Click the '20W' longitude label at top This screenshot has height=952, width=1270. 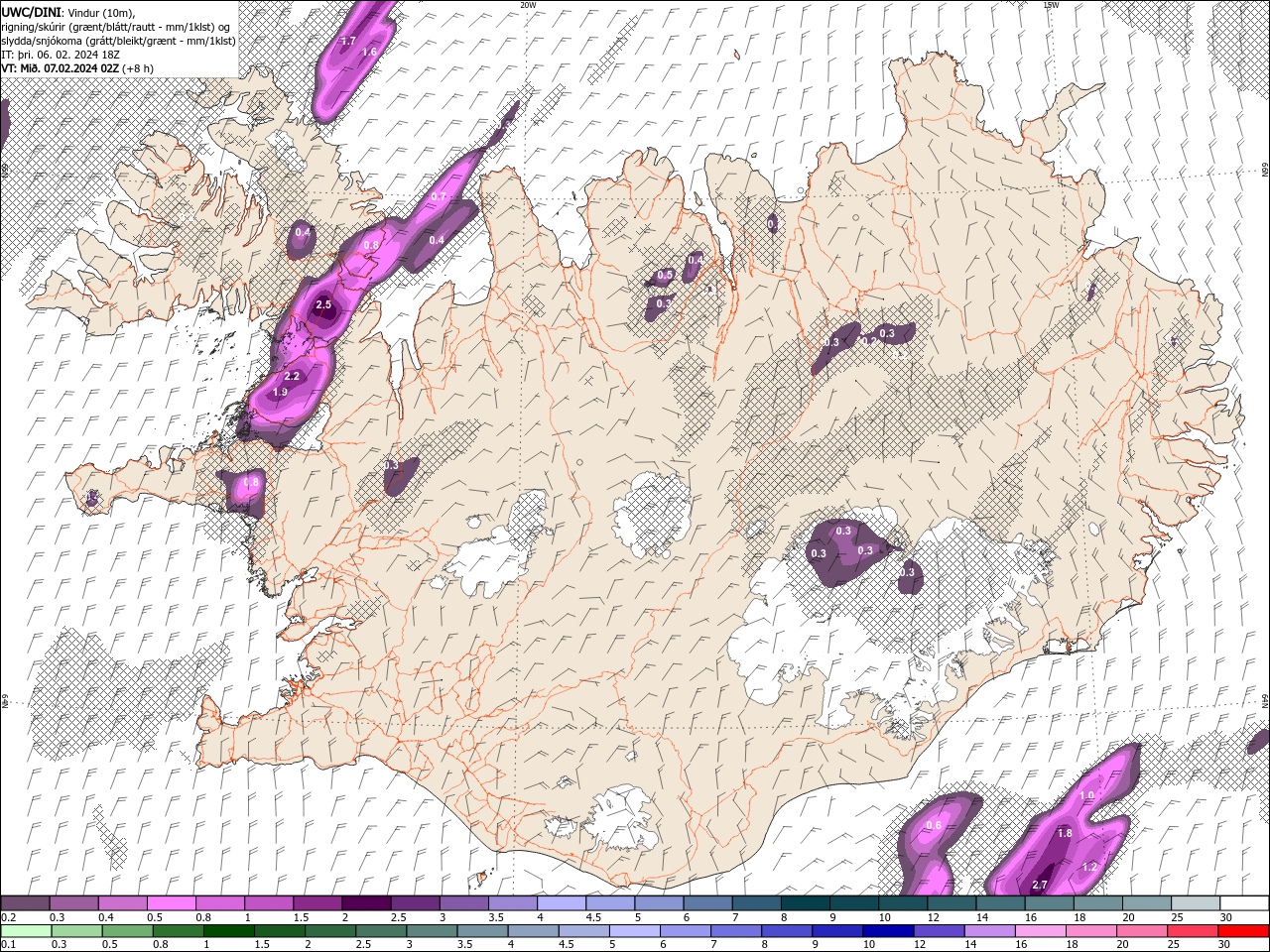[x=529, y=5]
